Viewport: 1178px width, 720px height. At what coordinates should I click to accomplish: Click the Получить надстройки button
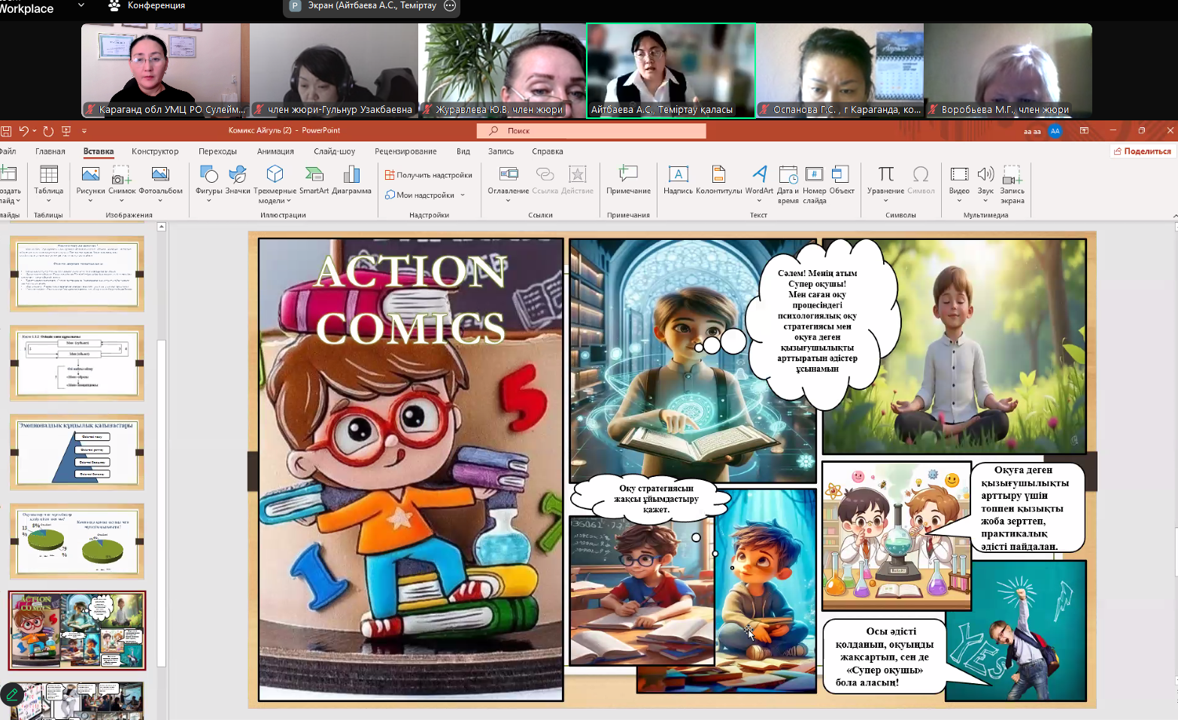pos(428,175)
